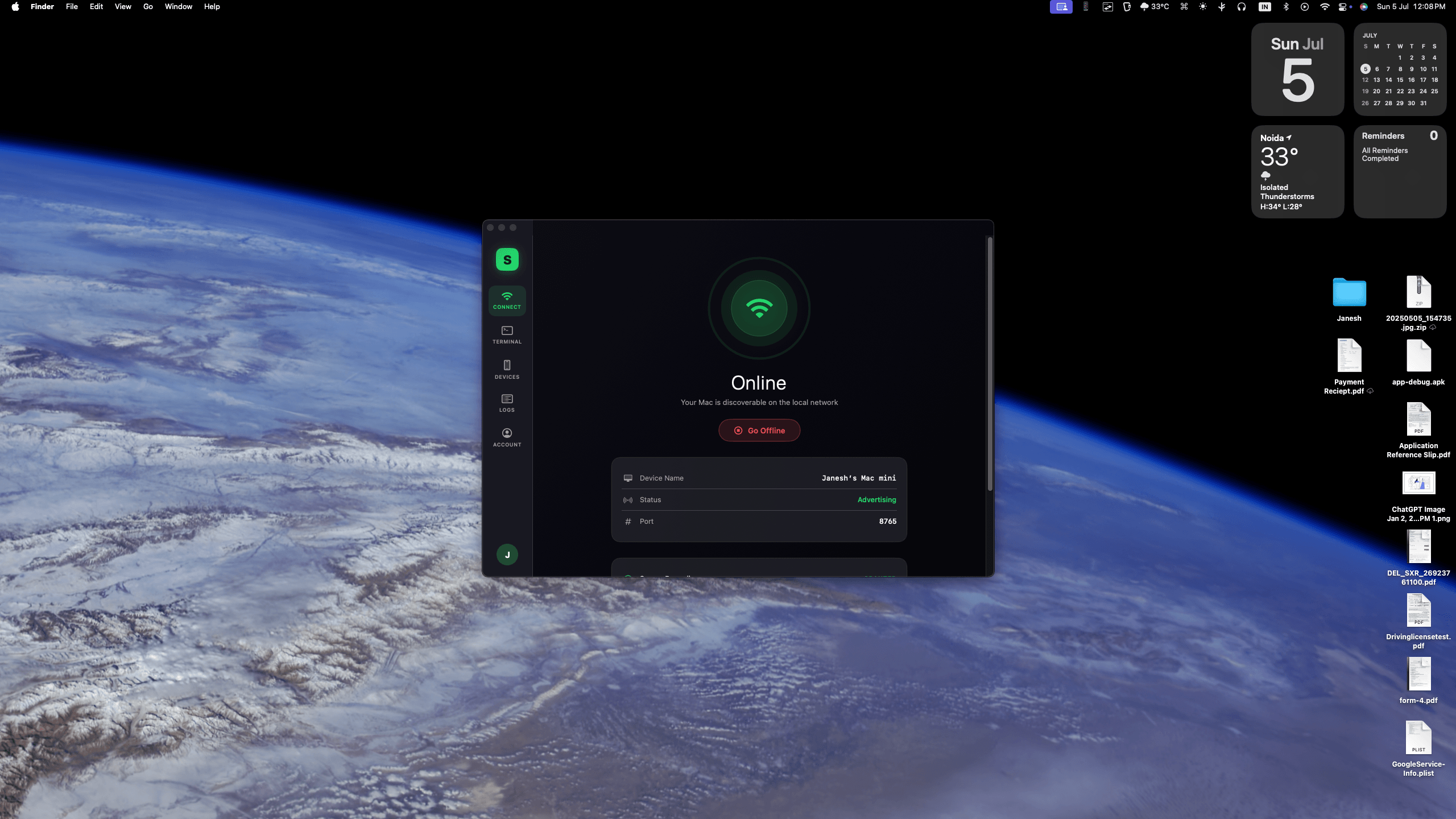
Task: Open the Edit menu
Action: (96, 7)
